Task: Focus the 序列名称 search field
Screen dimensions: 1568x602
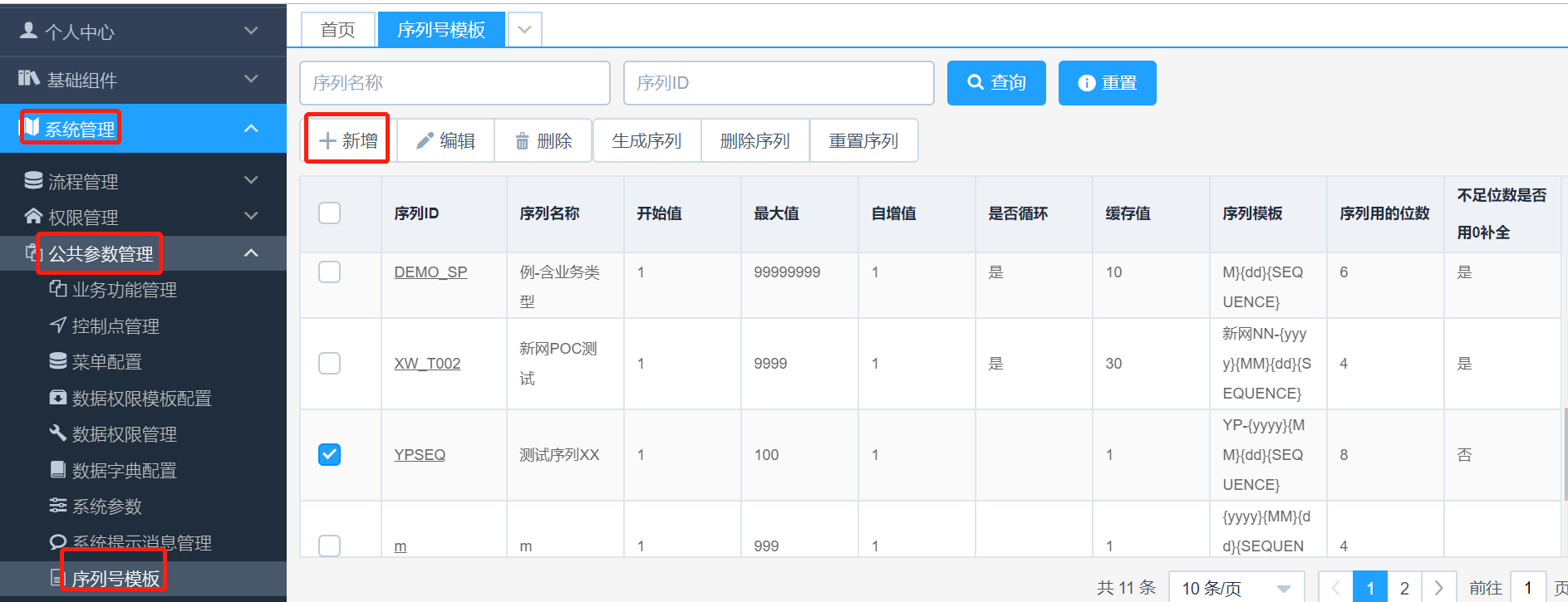Action: tap(455, 83)
